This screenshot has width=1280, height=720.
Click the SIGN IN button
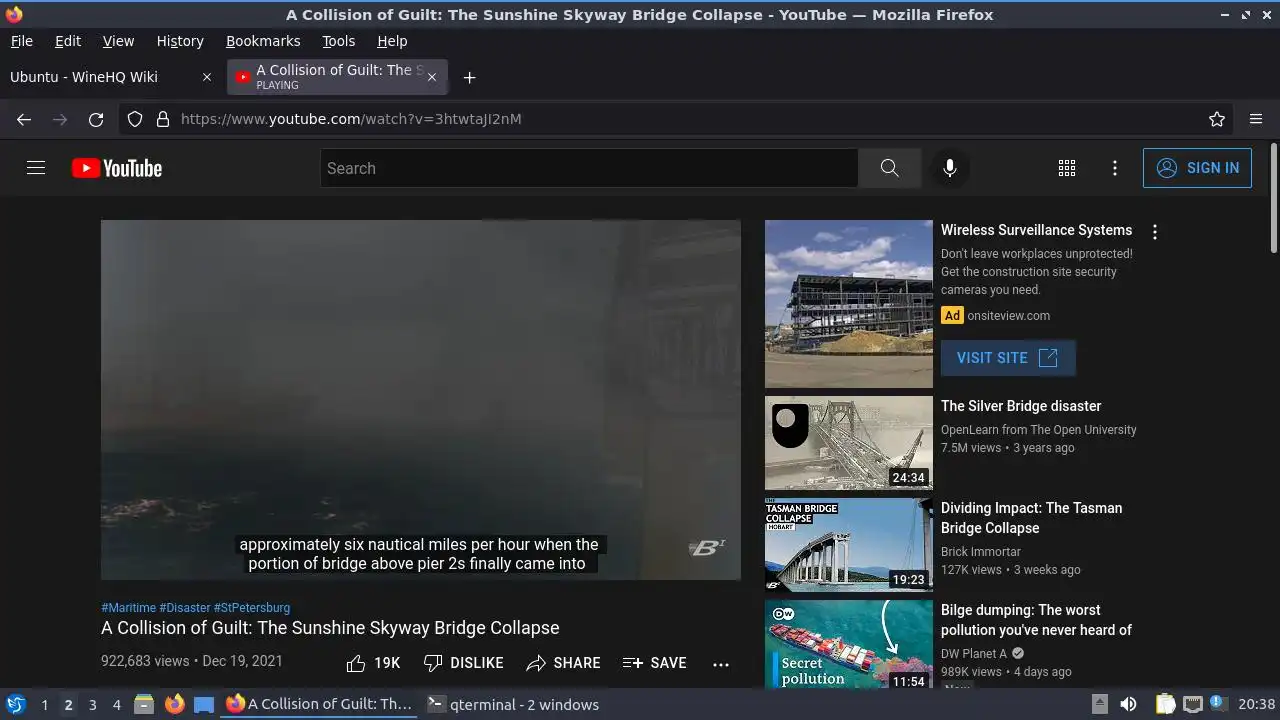coord(1197,168)
